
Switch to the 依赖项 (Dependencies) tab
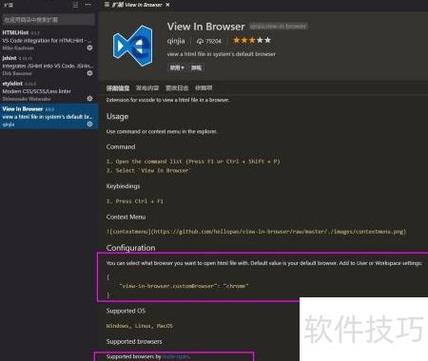(x=203, y=88)
